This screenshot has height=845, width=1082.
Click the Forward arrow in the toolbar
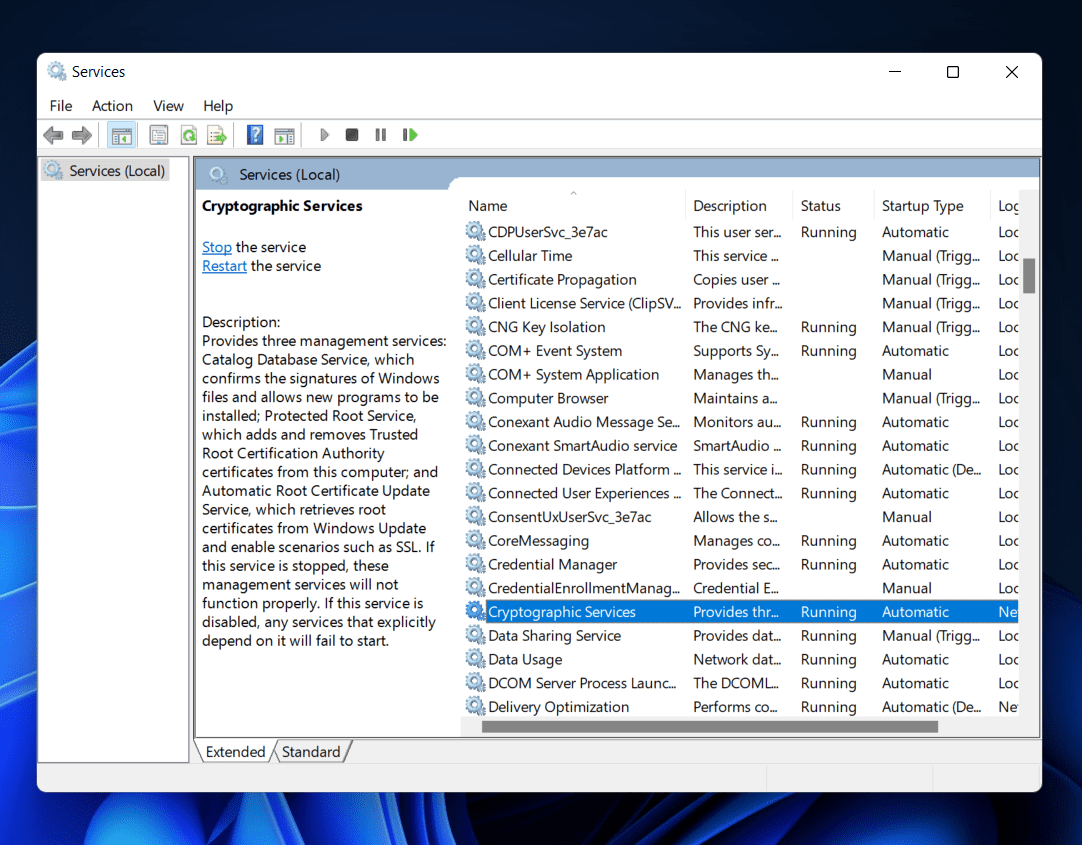point(82,135)
